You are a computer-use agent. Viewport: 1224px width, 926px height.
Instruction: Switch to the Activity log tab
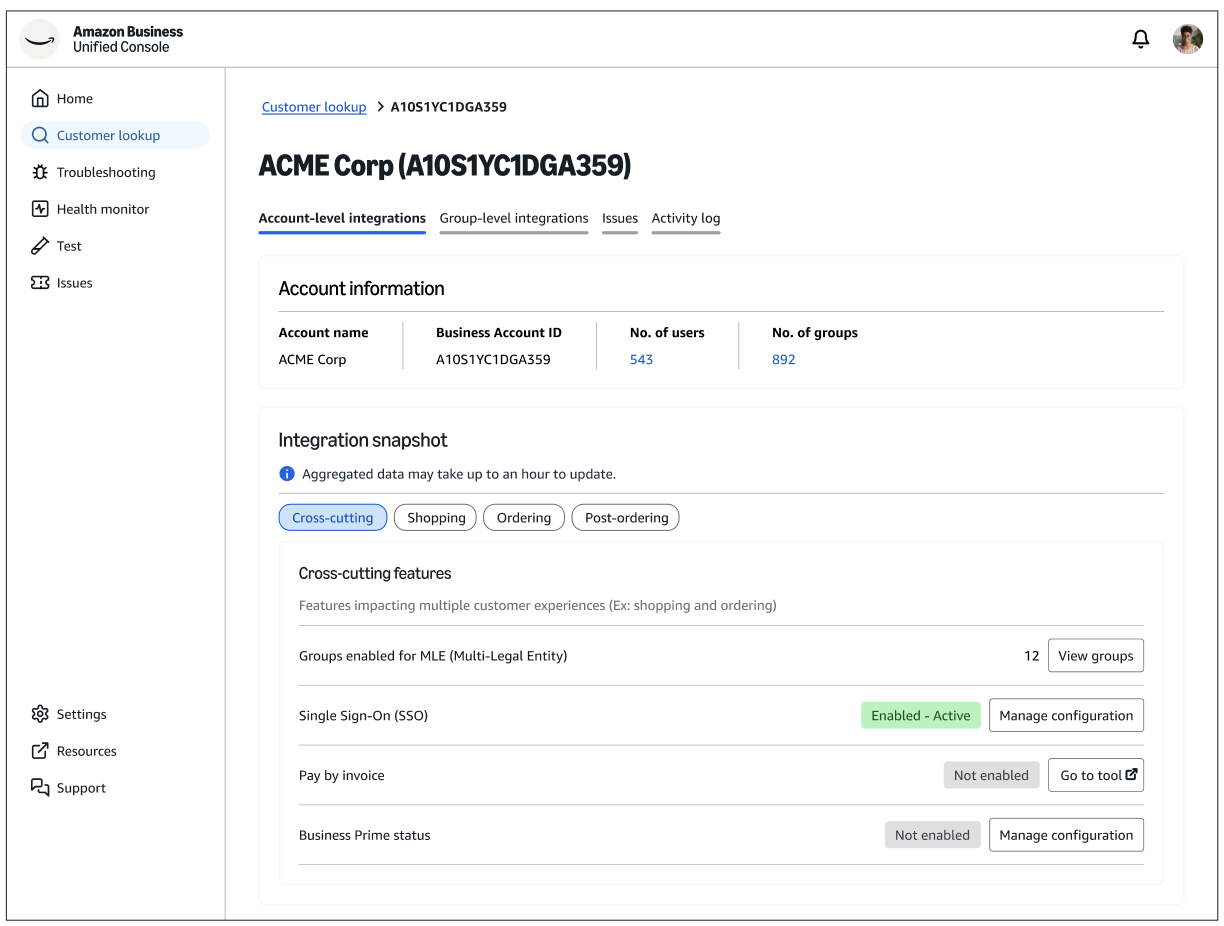pyautogui.click(x=685, y=218)
